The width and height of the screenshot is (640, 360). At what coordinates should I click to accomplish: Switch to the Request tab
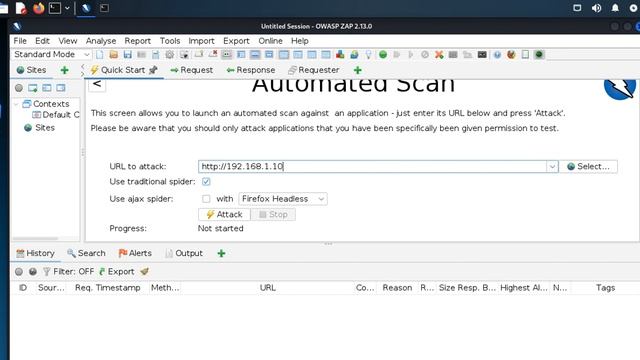tap(191, 70)
